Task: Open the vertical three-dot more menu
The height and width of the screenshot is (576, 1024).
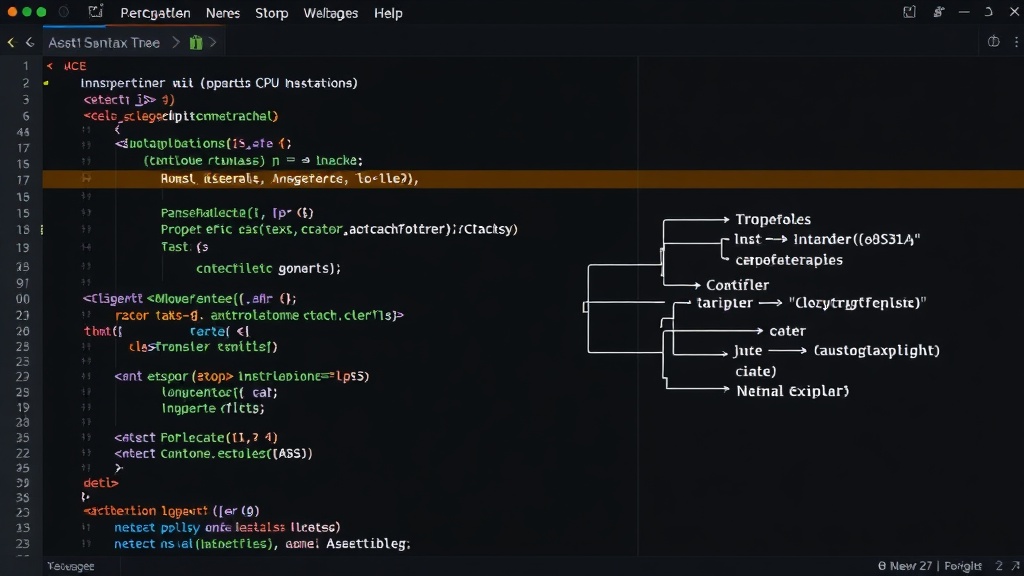Action: [1016, 42]
